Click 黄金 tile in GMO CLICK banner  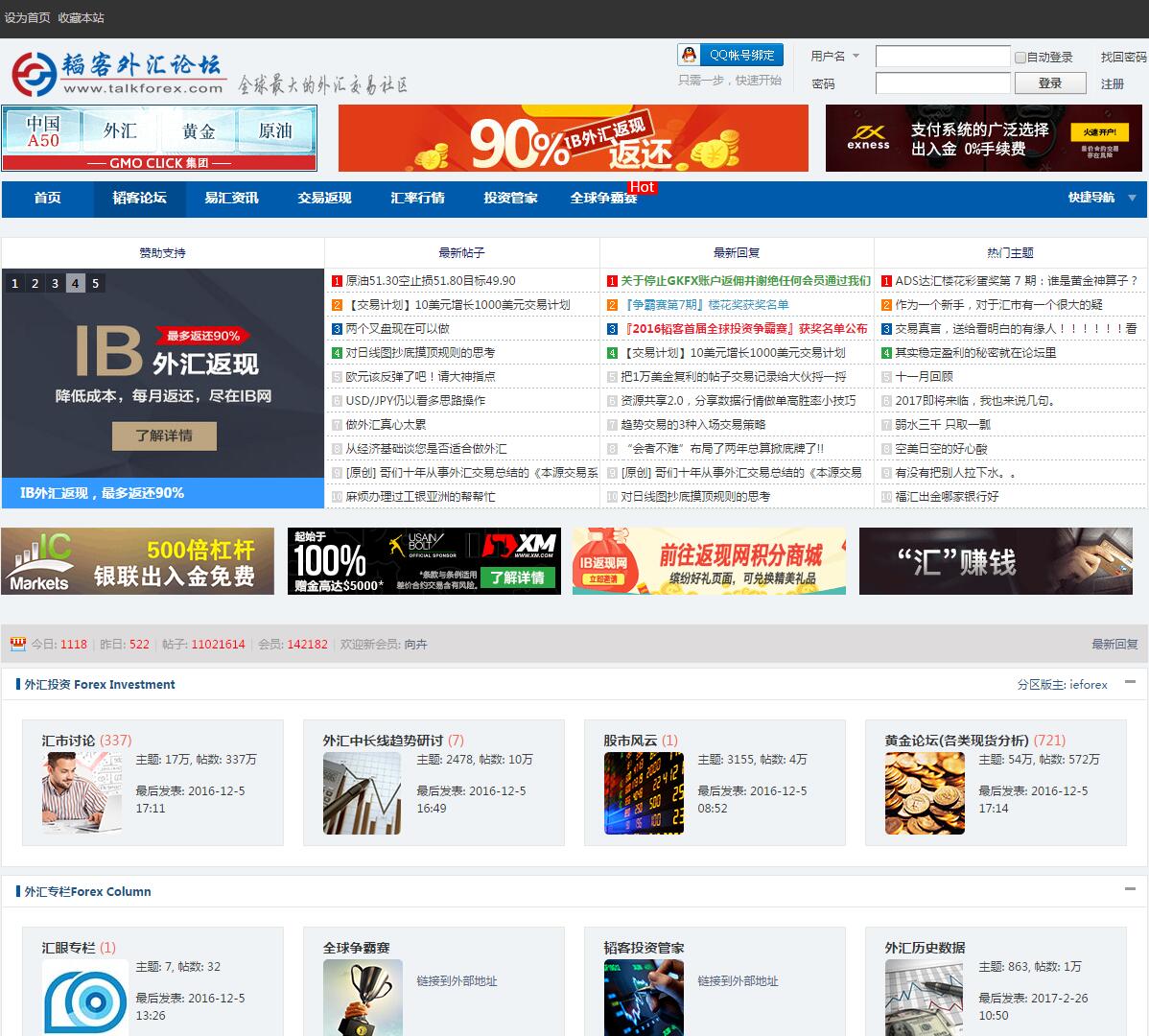coord(199,131)
